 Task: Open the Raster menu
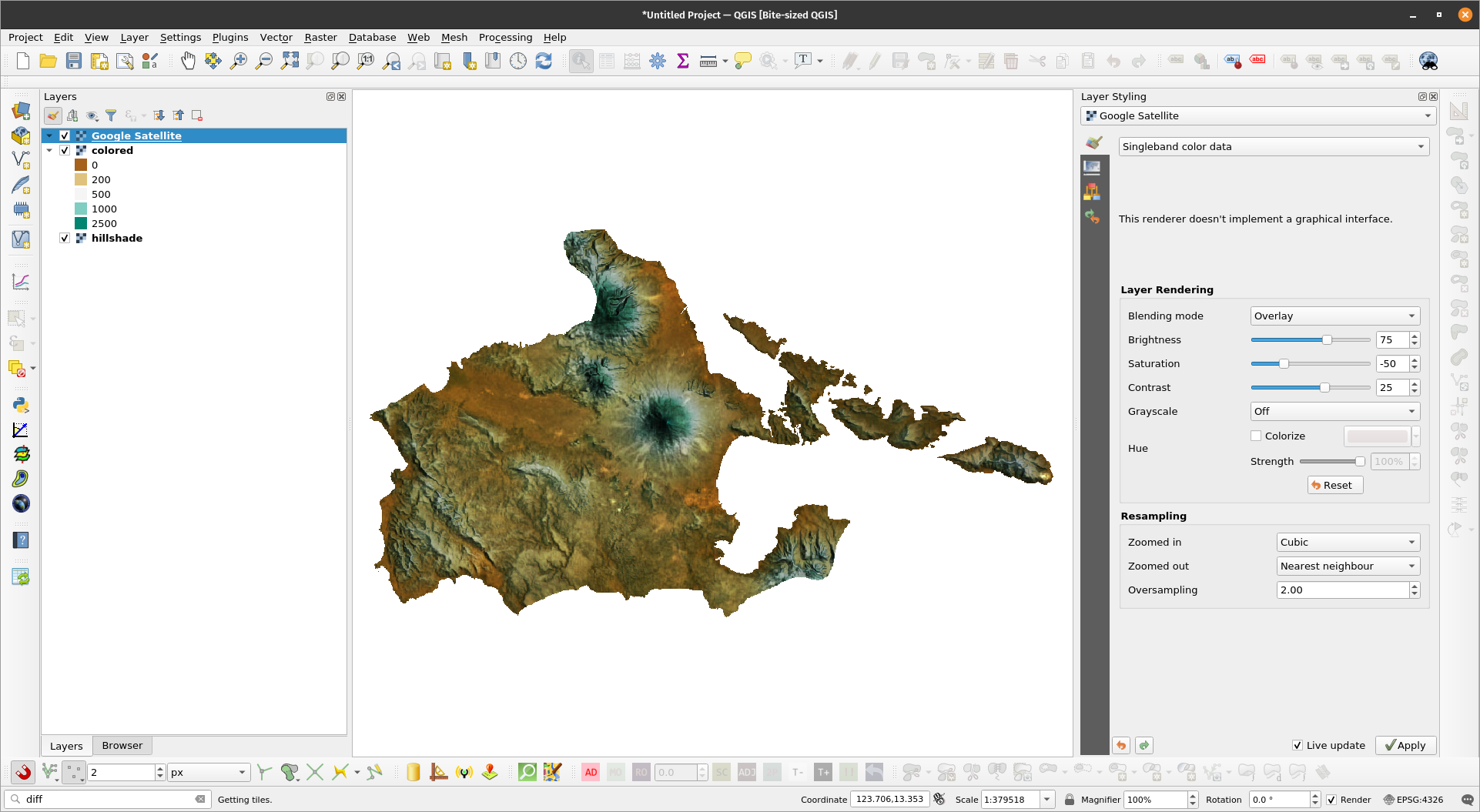point(320,37)
